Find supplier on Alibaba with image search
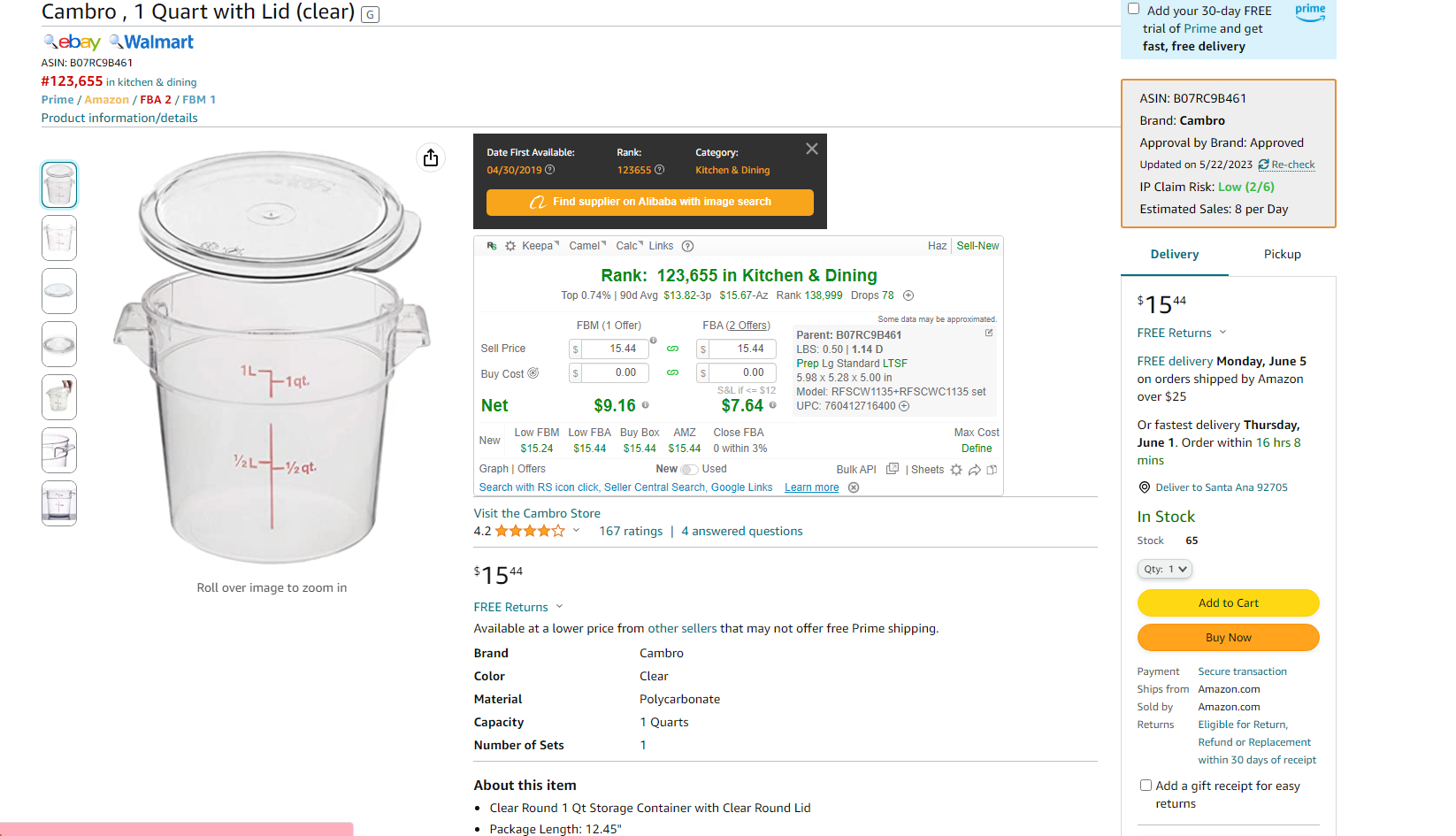This screenshot has width=1456, height=836. click(x=650, y=202)
